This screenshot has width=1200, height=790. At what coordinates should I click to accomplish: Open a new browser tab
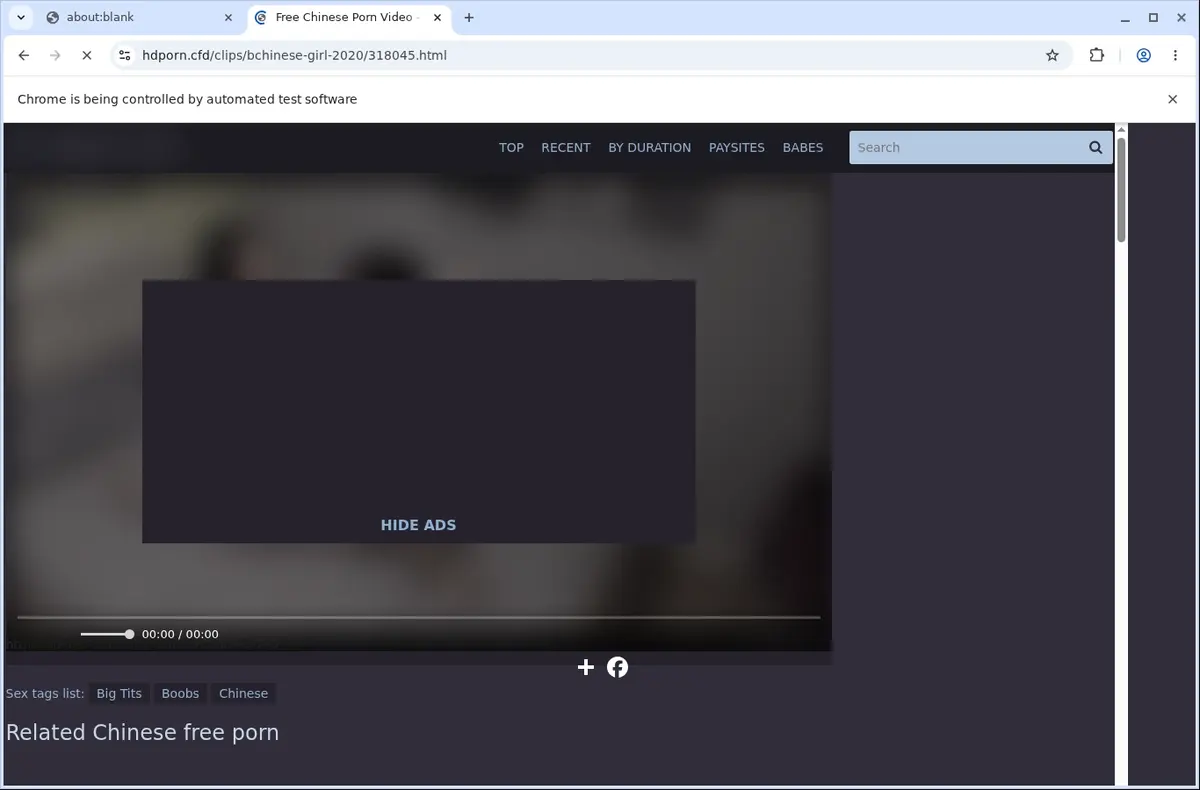pyautogui.click(x=469, y=17)
